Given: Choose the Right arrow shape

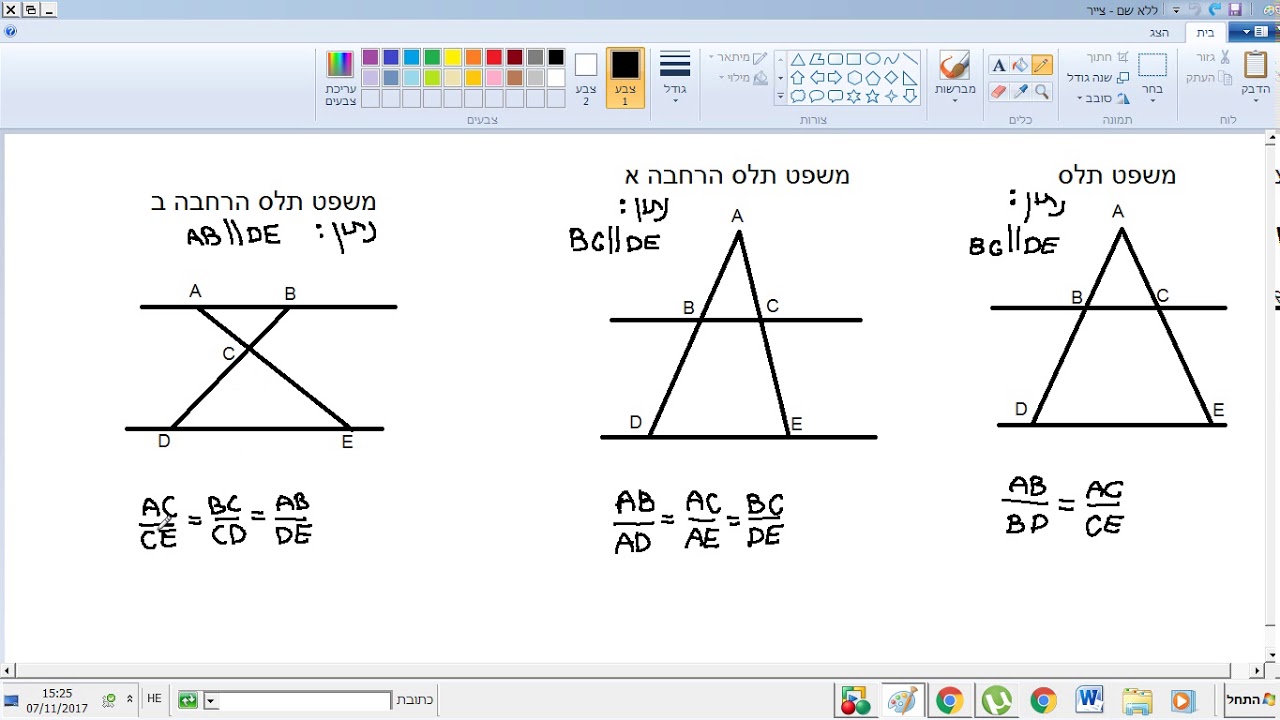Looking at the screenshot, I should point(835,77).
